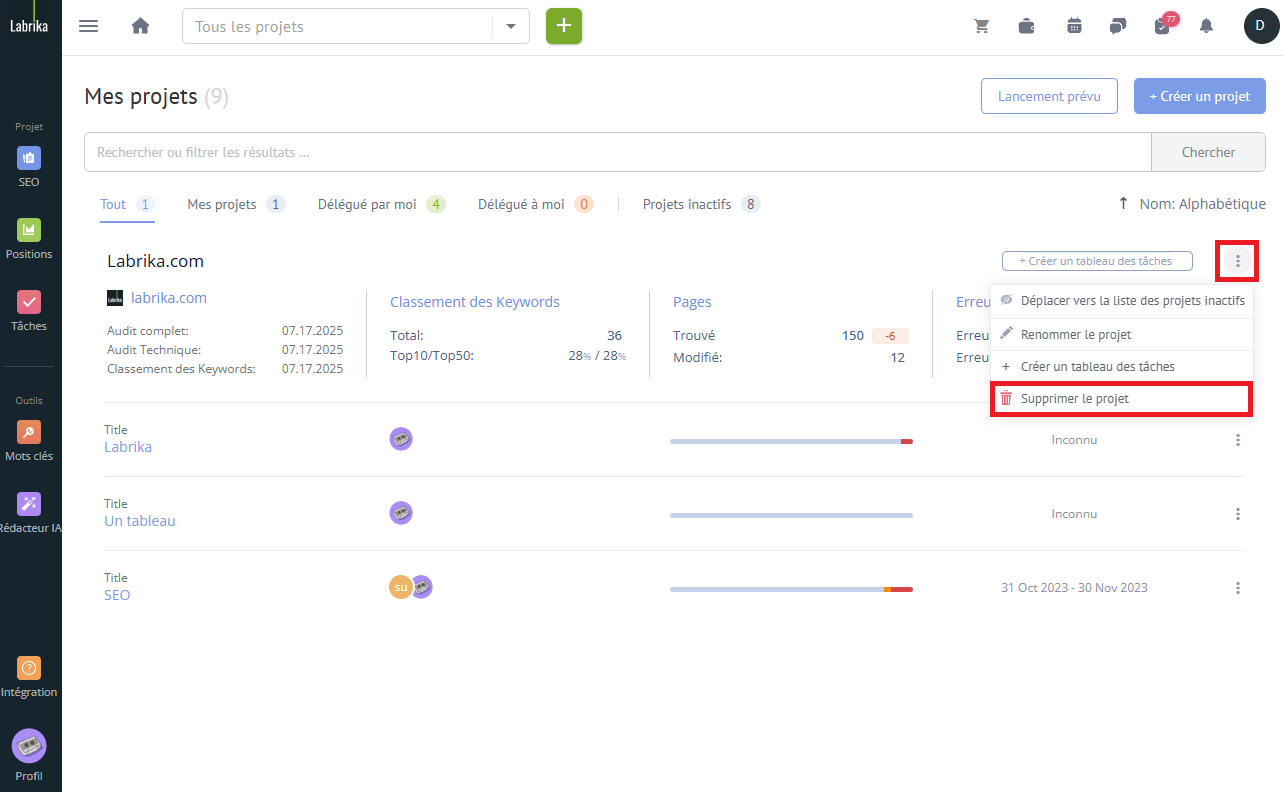Screen dimensions: 1283x792
Task: Open the chat messages icon
Action: pyautogui.click(x=1118, y=26)
